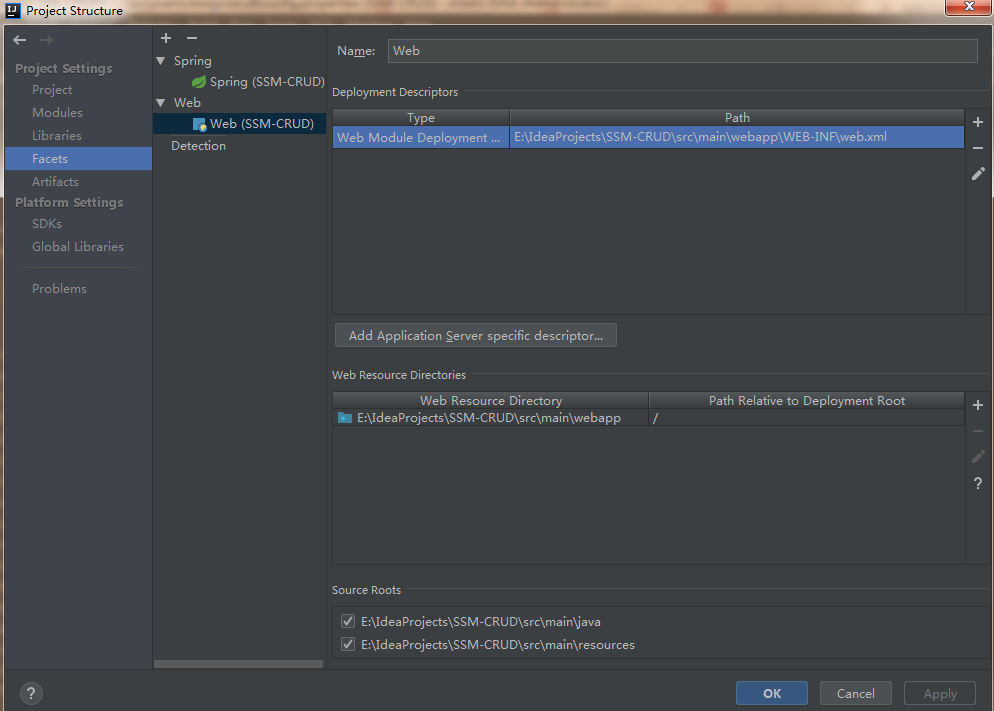Click the IntelliJ icon in title bar
The image size is (994, 711).
pyautogui.click(x=13, y=10)
